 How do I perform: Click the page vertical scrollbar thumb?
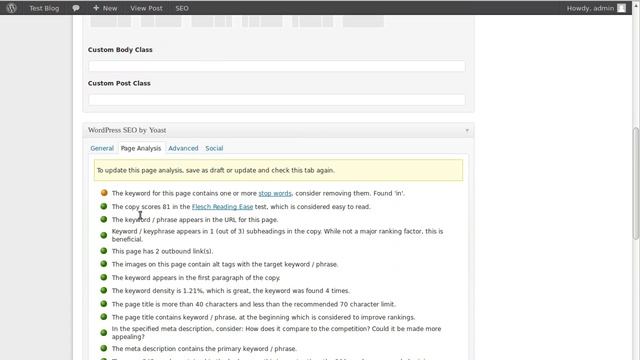click(636, 184)
